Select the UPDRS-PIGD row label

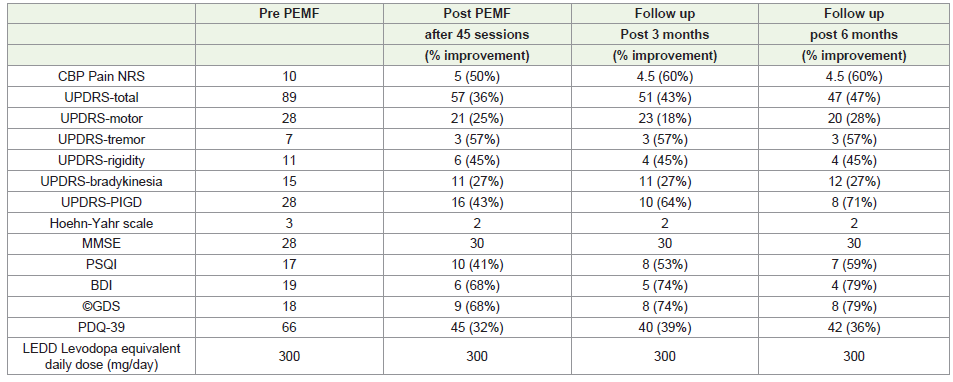(x=100, y=202)
